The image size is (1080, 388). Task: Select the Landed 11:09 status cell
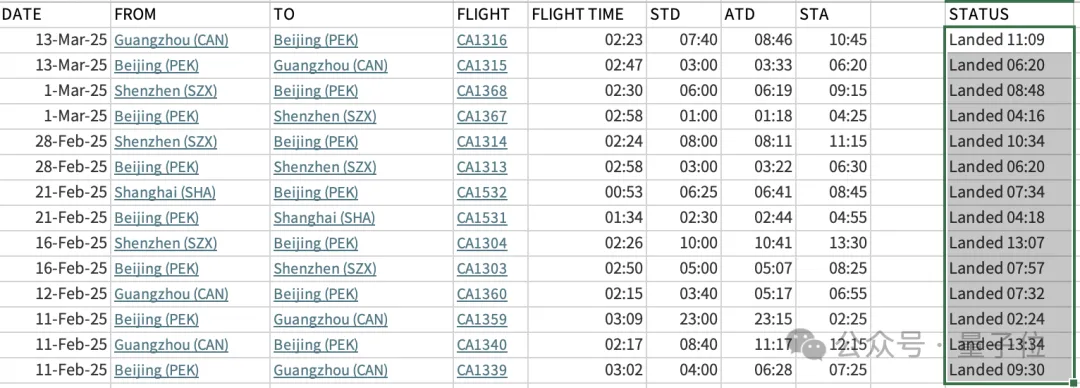pos(1008,40)
